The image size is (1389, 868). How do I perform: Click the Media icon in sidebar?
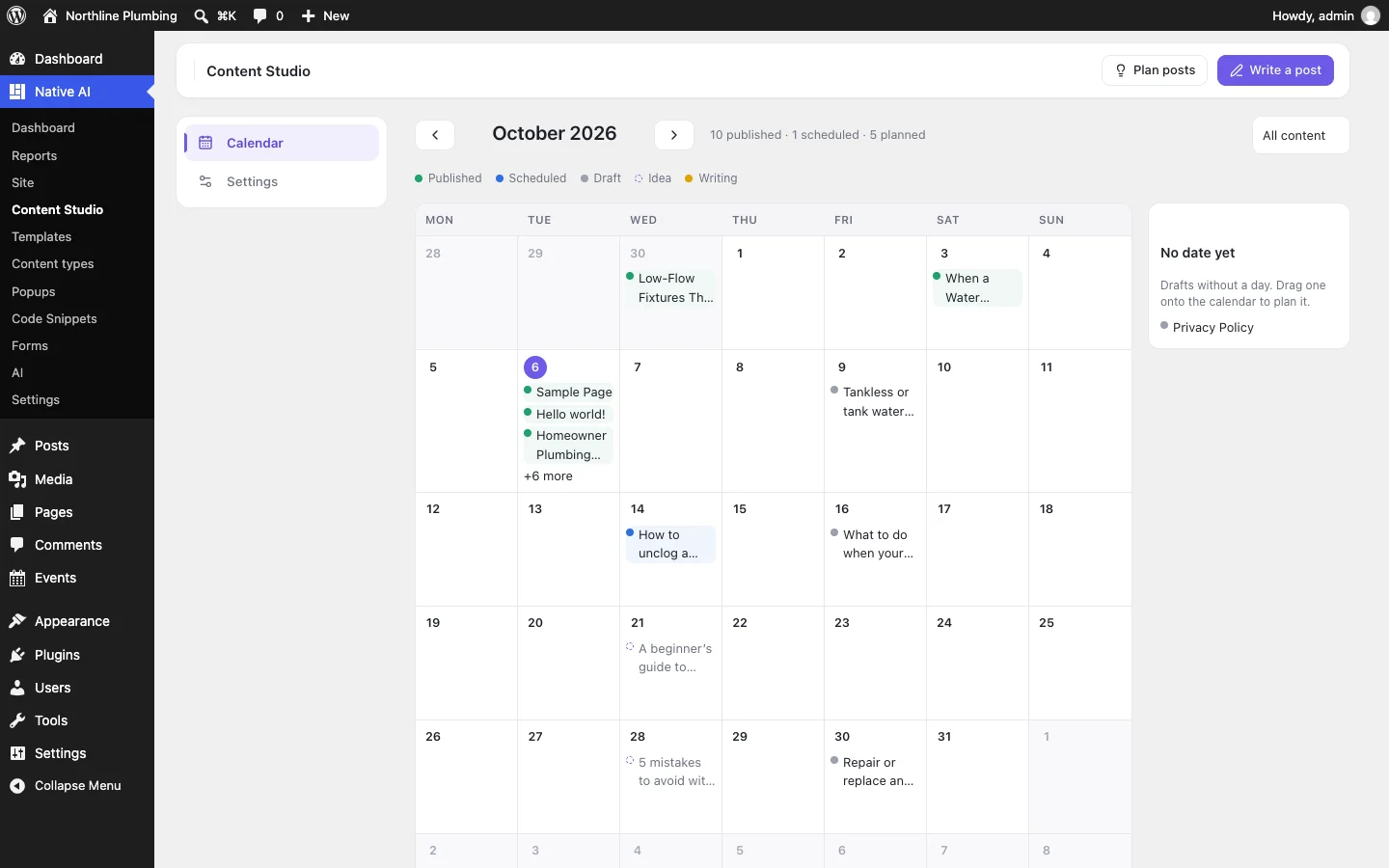pos(17,479)
